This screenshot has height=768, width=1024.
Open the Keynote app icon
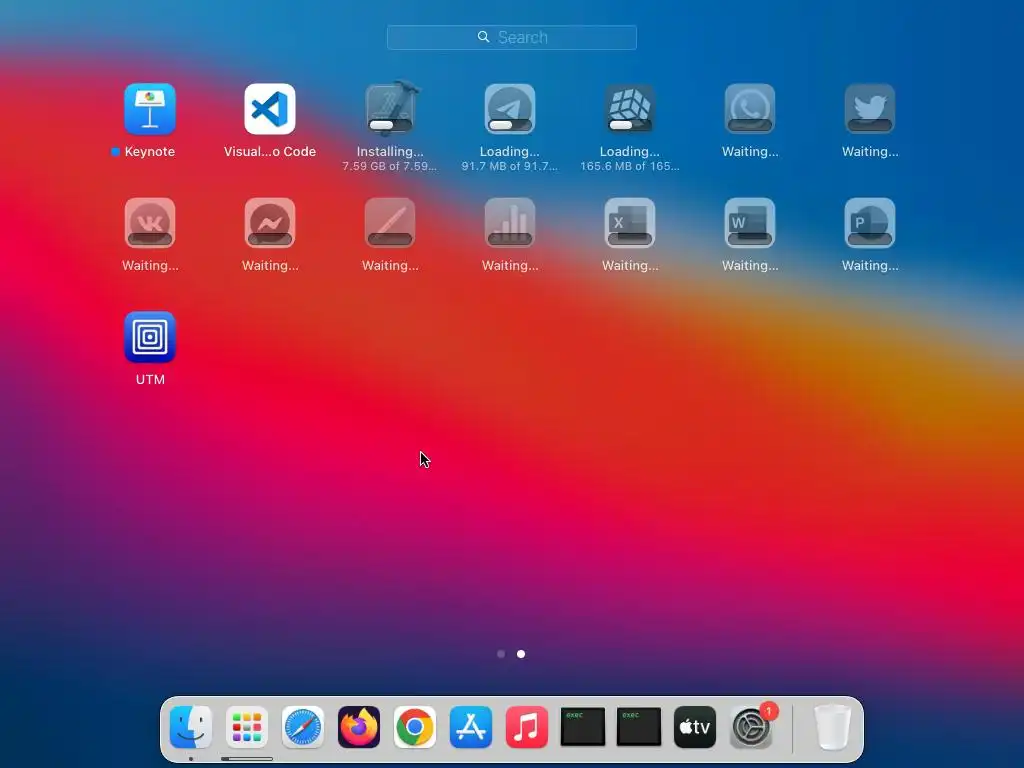tap(150, 109)
